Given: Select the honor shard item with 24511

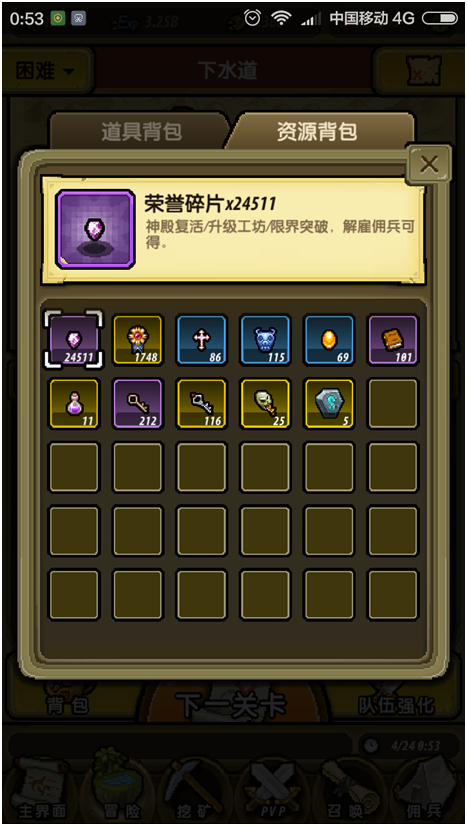Looking at the screenshot, I should pos(74,340).
